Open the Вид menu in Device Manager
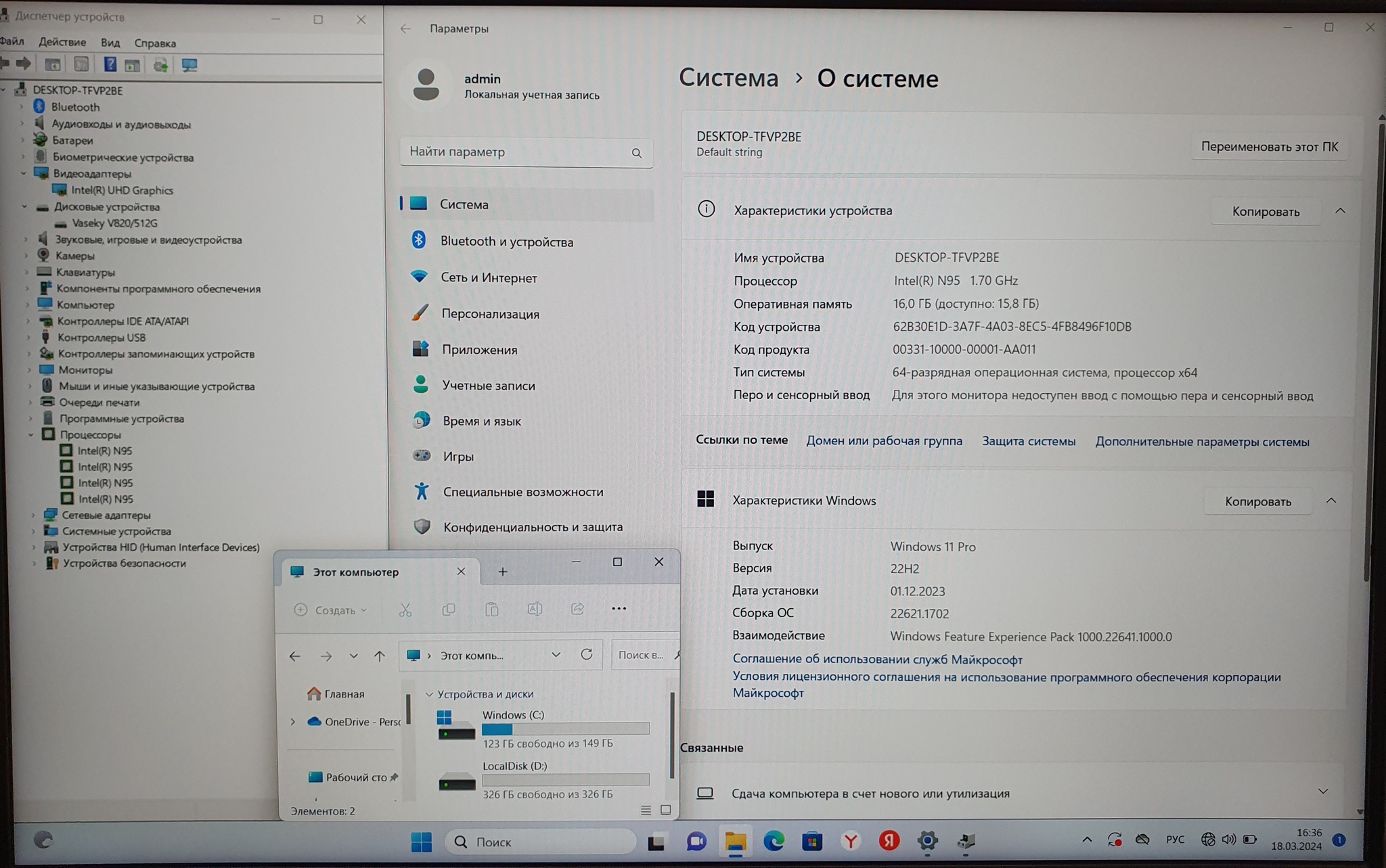 click(110, 43)
